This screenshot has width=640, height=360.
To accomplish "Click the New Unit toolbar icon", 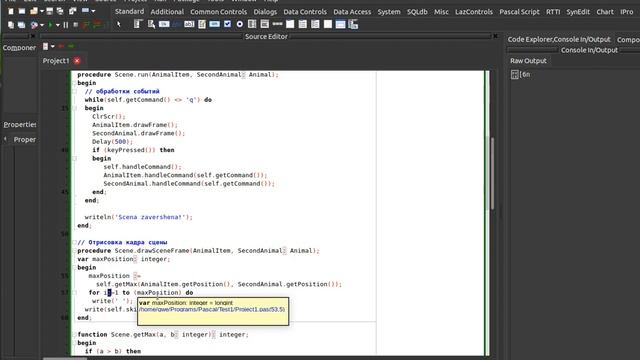I will tap(11, 11).
